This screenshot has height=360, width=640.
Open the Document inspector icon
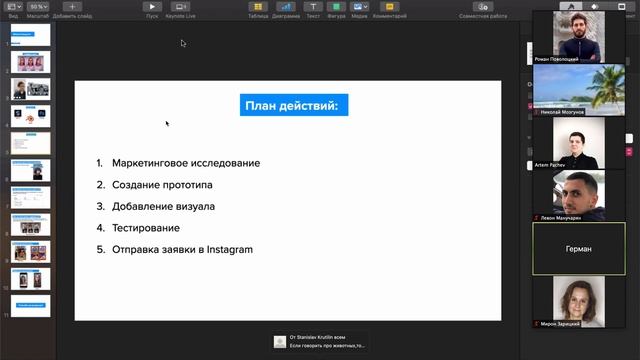[621, 6]
